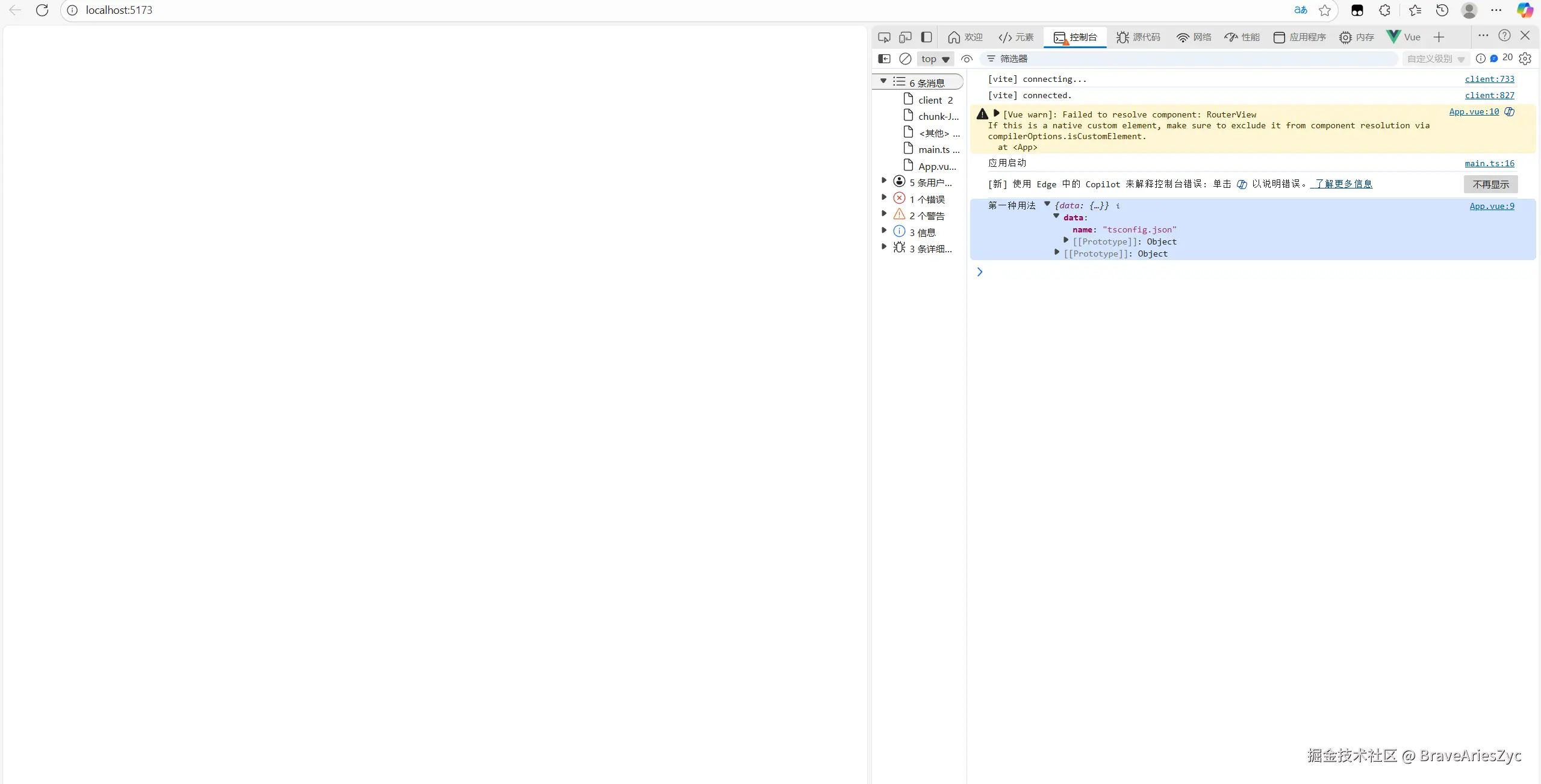
Task: Click the clear console icon
Action: 905,58
